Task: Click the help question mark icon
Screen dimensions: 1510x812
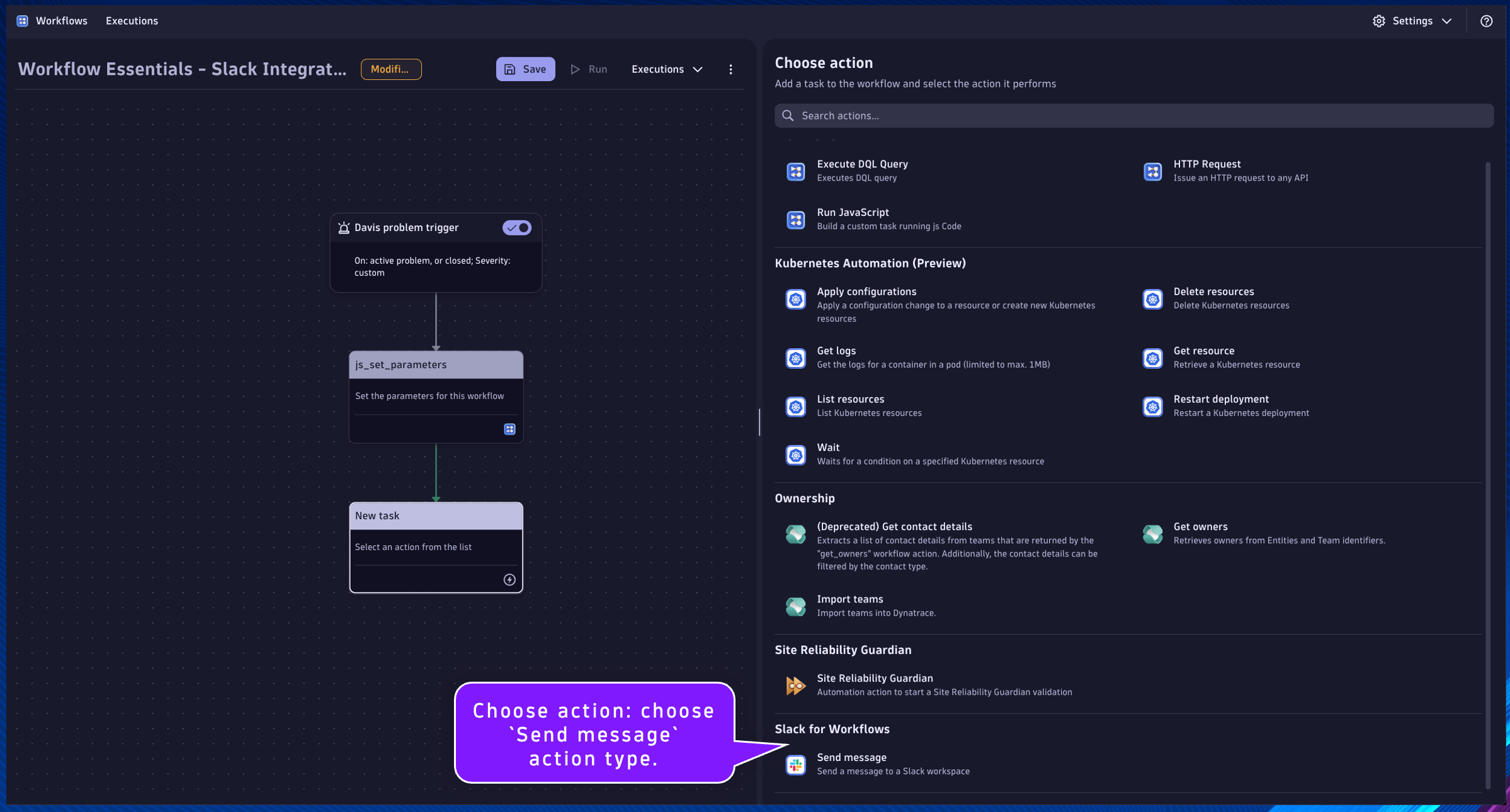Action: (x=1486, y=21)
